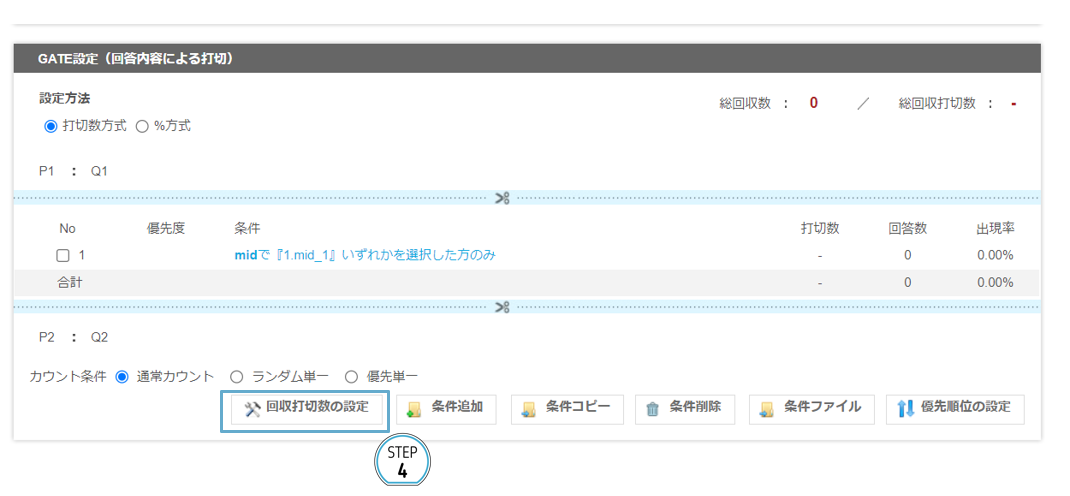The width and height of the screenshot is (1070, 496).
Task: Select the 打切数方式 radio button
Action: coord(51,127)
